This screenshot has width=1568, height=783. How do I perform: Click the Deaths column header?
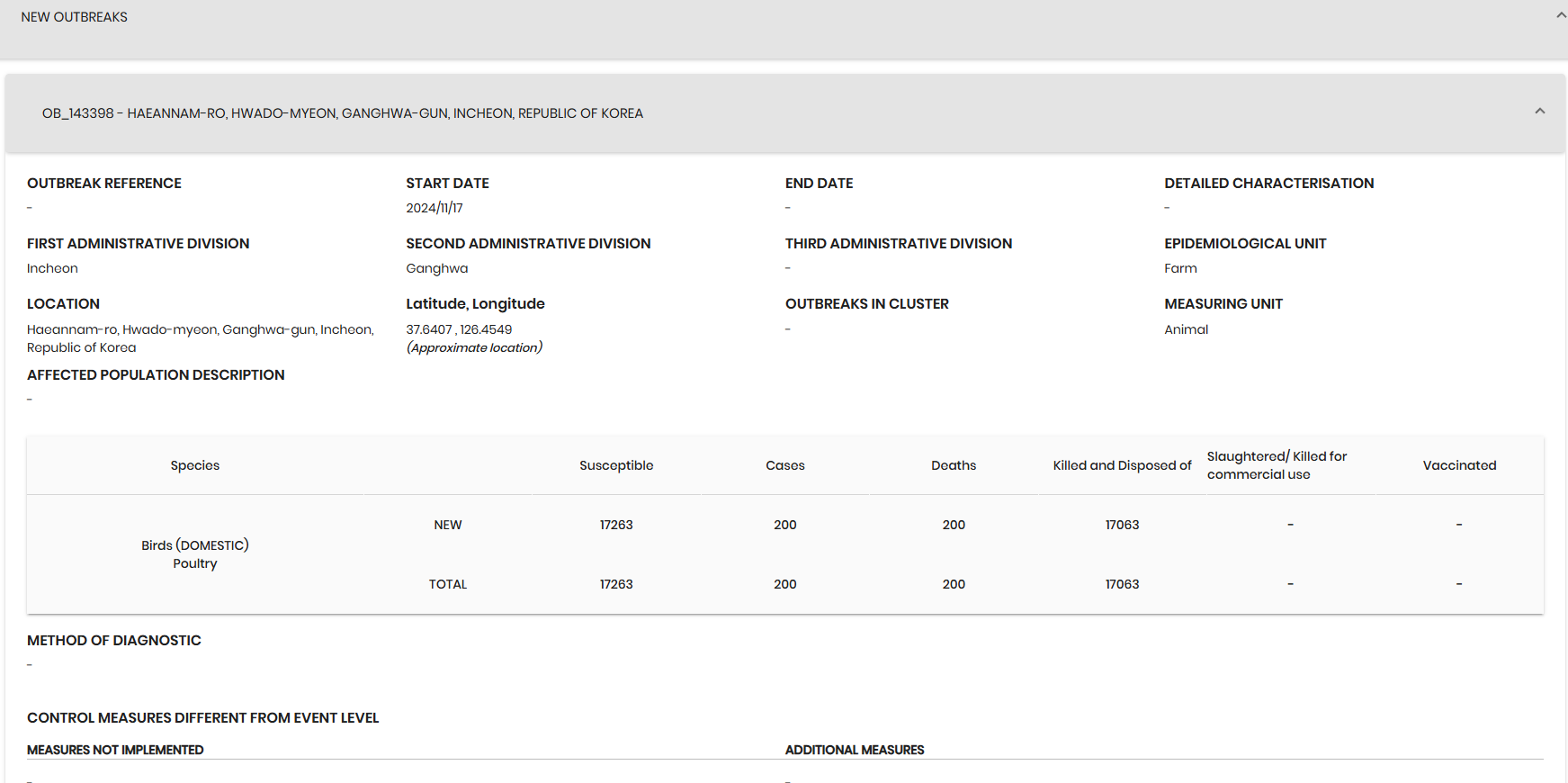coord(954,465)
